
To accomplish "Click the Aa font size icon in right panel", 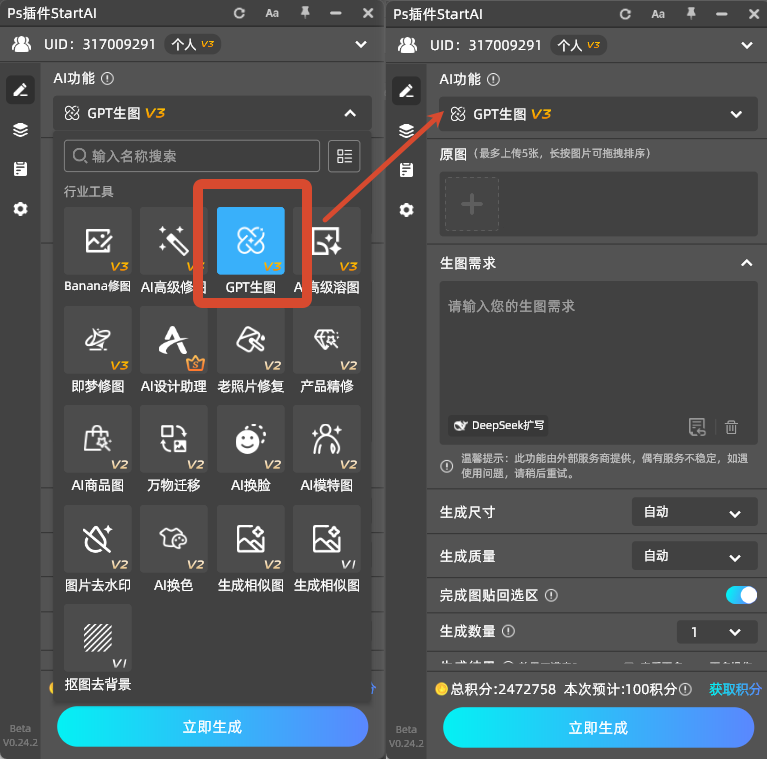I will point(658,14).
